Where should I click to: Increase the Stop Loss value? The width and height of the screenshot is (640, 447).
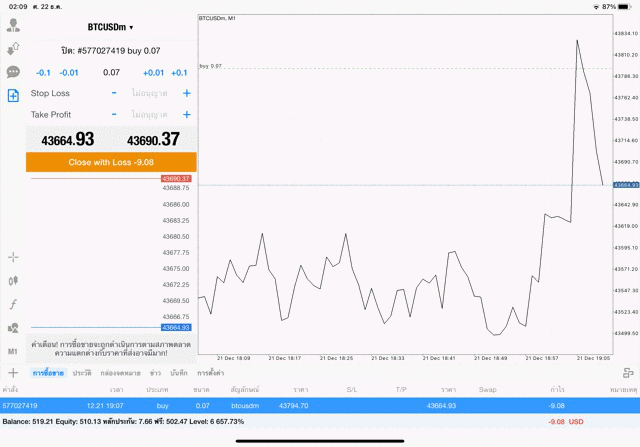pyautogui.click(x=186, y=93)
